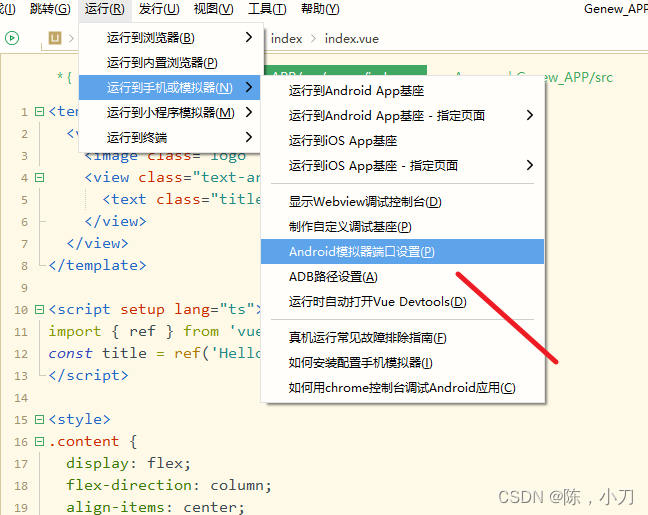The height and width of the screenshot is (515, 648).
Task: Select 运行到小程序模拟器(M) menu entry
Action: click(169, 112)
